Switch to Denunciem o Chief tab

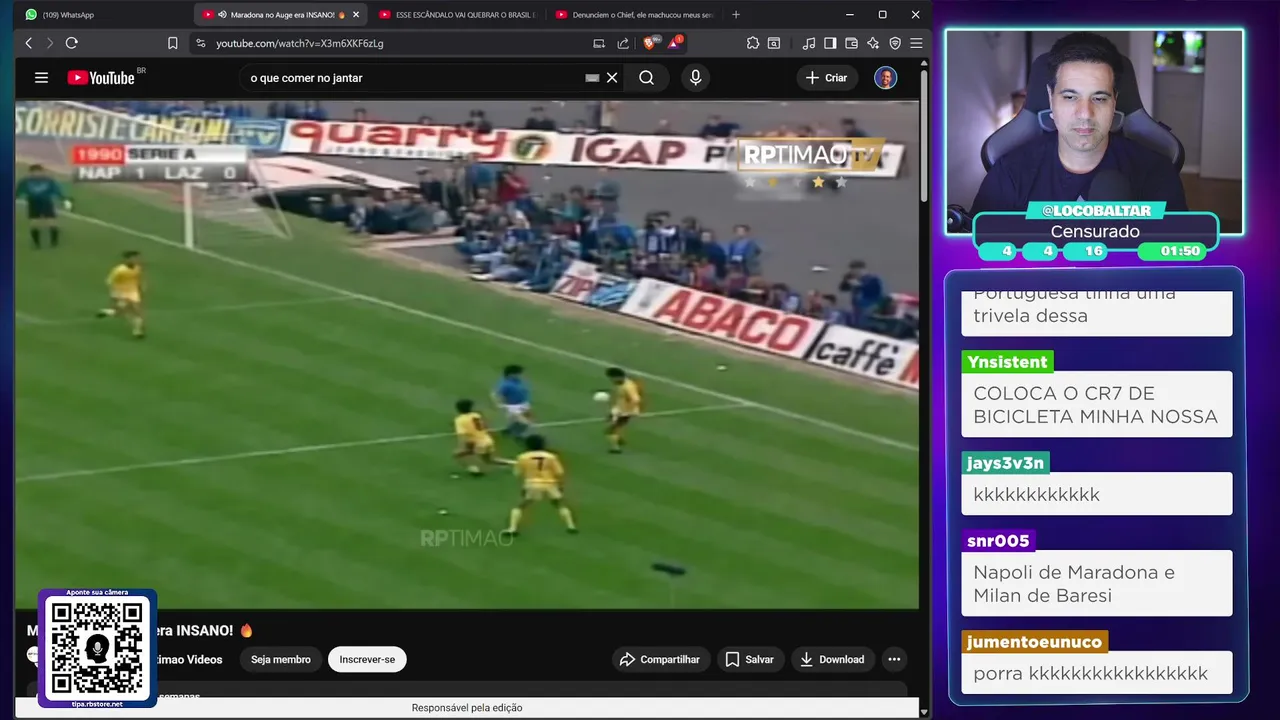pos(634,15)
